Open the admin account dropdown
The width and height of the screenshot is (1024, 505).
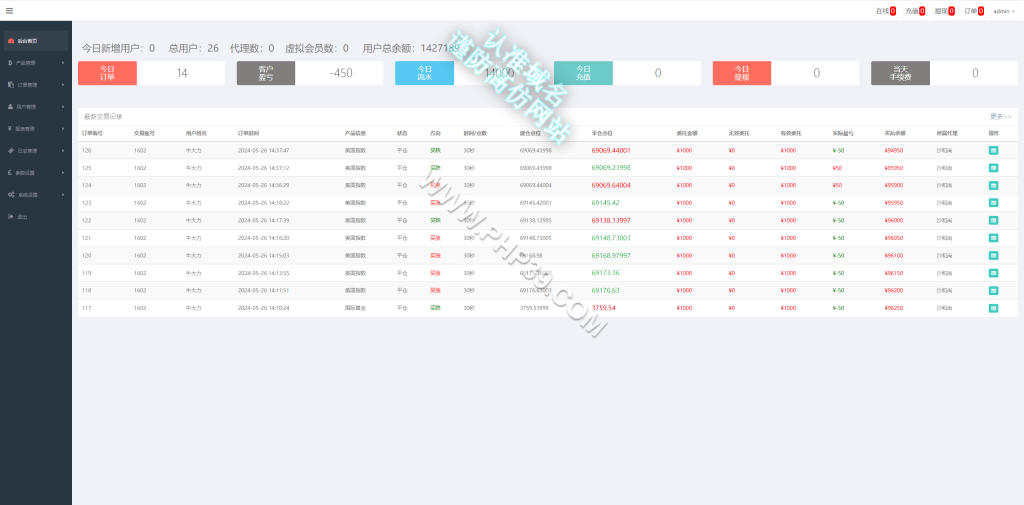(x=1004, y=11)
